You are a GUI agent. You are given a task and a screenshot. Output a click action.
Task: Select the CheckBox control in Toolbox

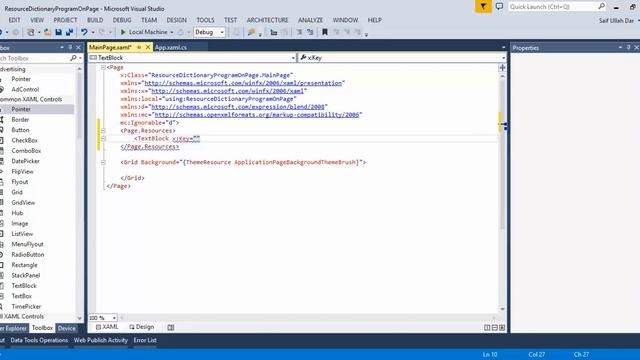(x=24, y=140)
